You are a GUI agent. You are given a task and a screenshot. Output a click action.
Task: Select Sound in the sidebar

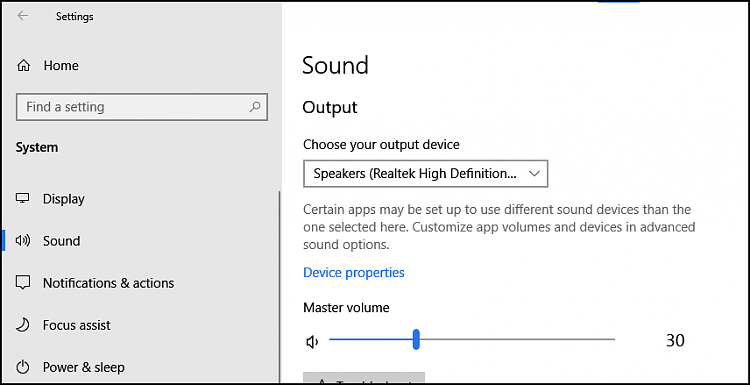click(x=61, y=241)
